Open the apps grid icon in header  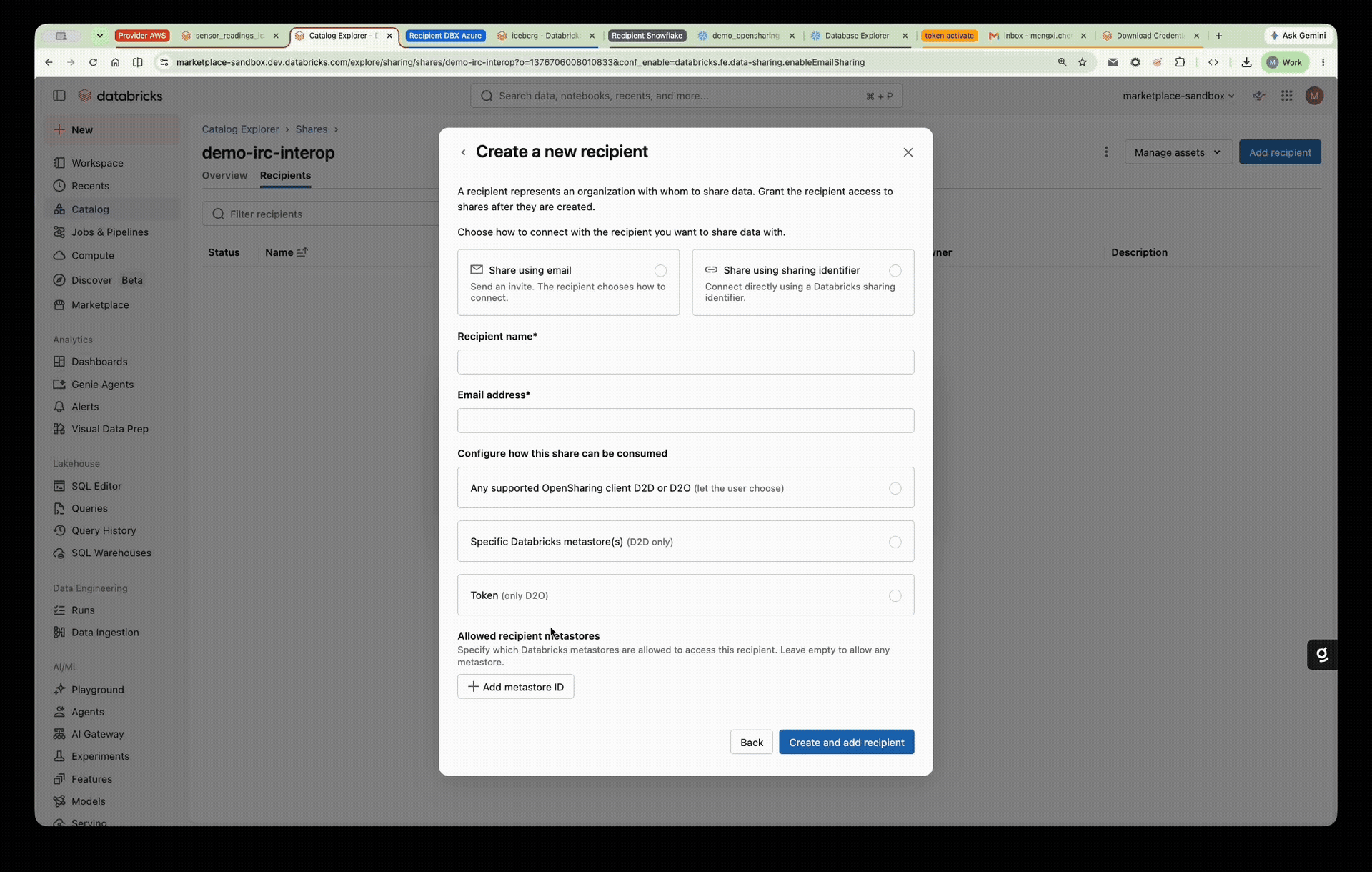click(1286, 96)
